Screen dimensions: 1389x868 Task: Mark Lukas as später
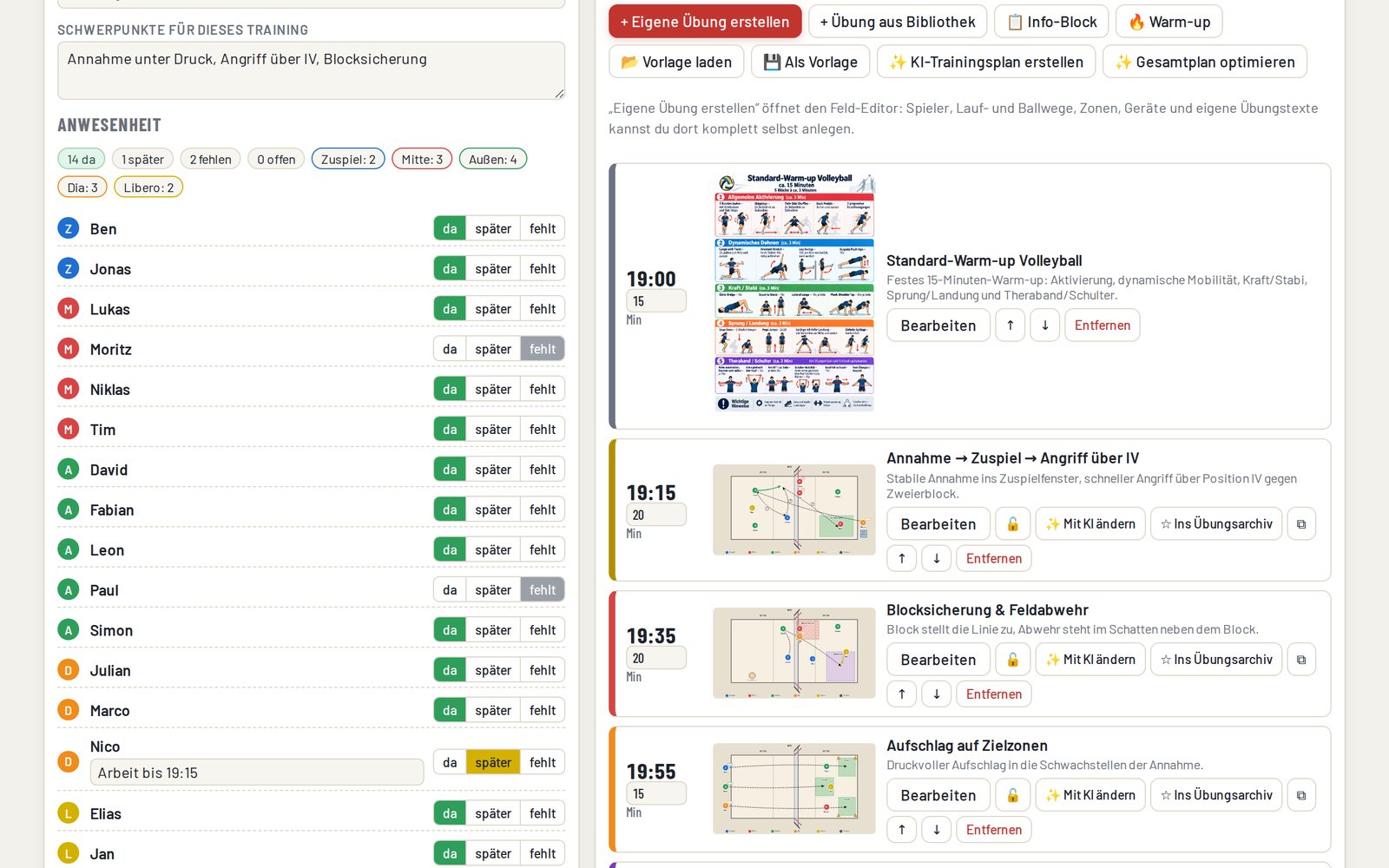pyautogui.click(x=493, y=309)
